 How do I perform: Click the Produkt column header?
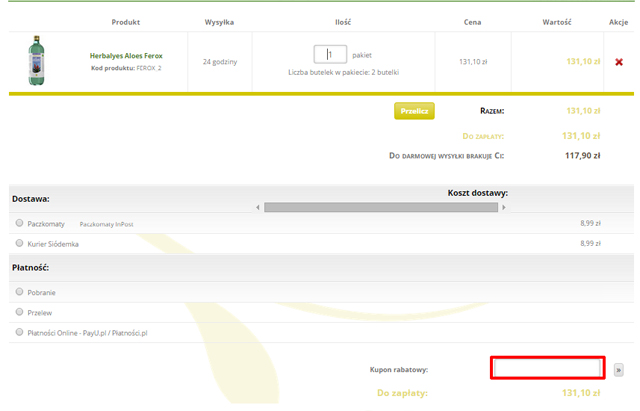[126, 21]
